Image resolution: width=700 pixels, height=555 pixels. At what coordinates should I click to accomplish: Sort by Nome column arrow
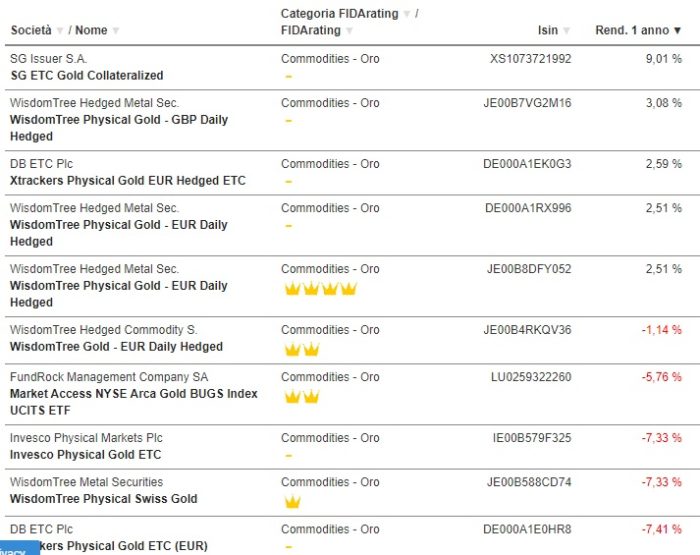(116, 31)
